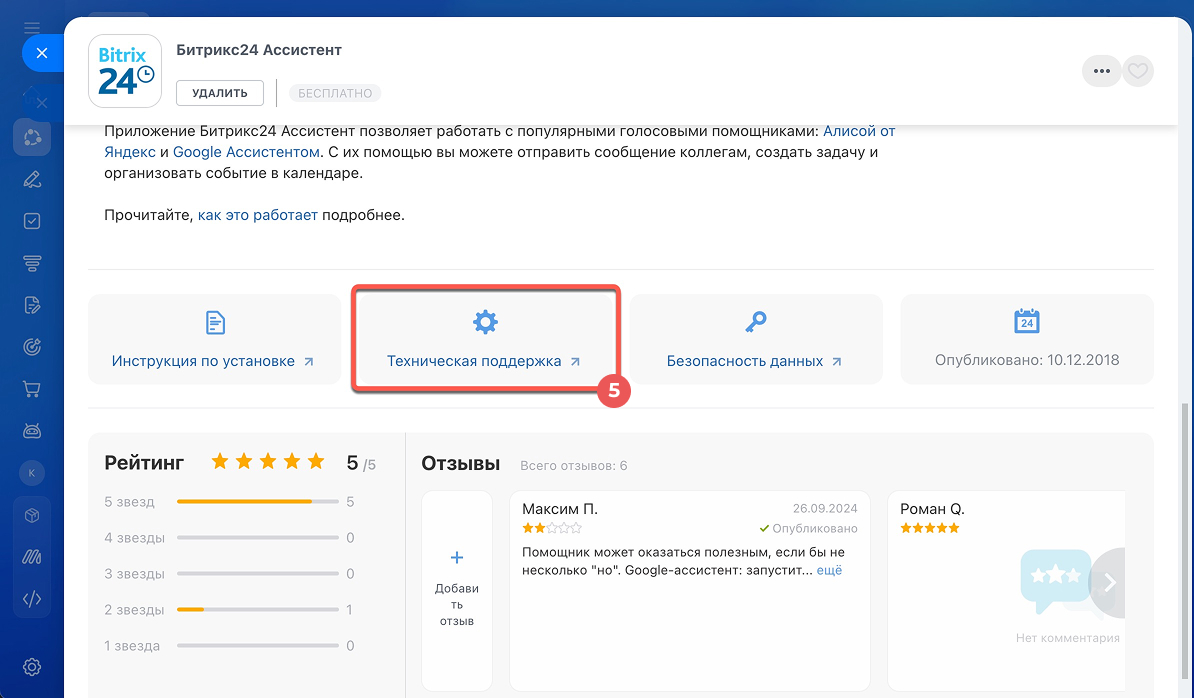Open the hamburger menu in the sidebar

click(x=32, y=28)
